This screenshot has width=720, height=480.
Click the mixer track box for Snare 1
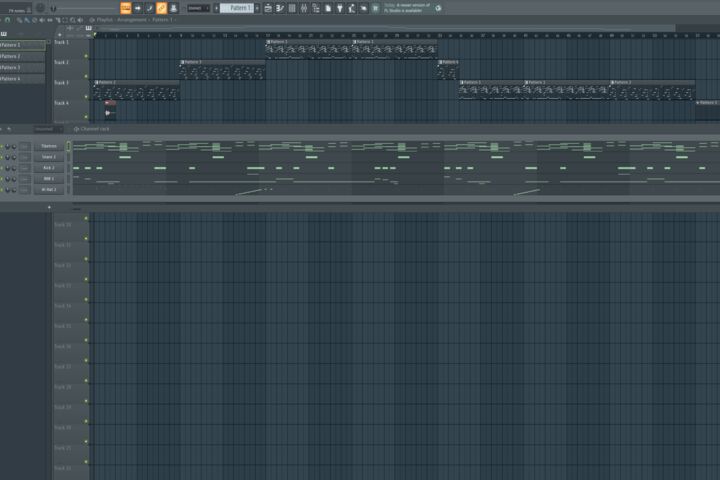pyautogui.click(x=25, y=157)
